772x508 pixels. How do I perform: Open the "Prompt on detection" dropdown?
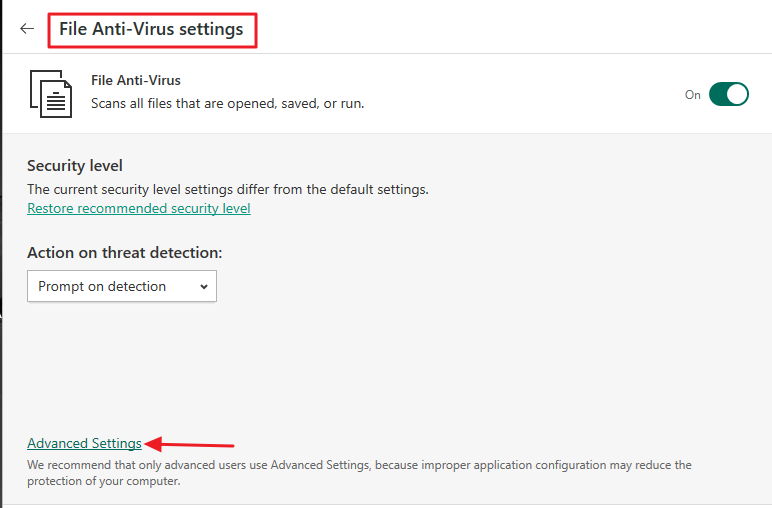click(122, 286)
